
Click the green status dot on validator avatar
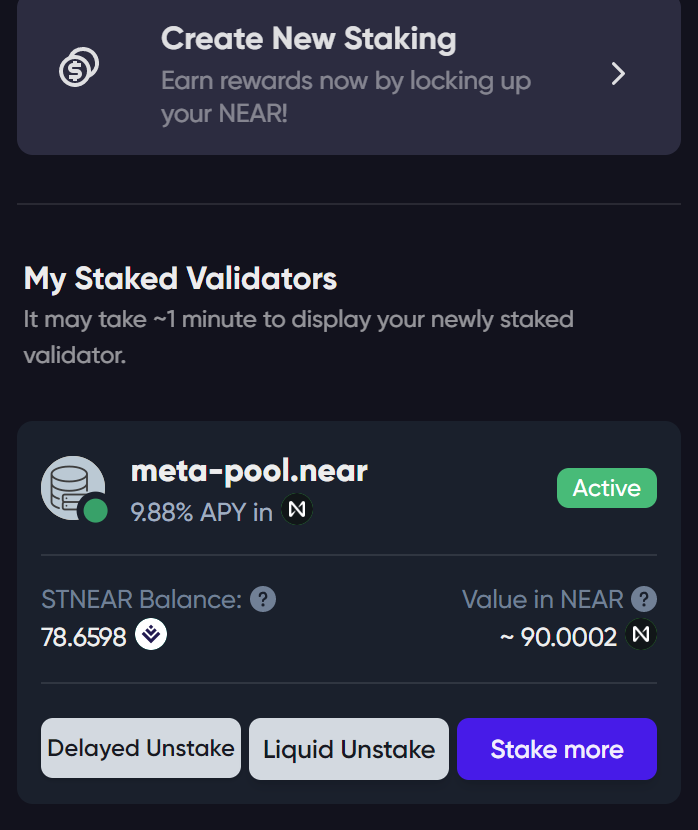[96, 511]
